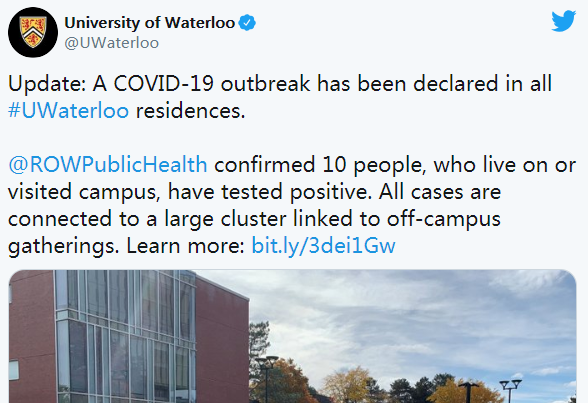This screenshot has width=588, height=403.
Task: Visit the @UWaterloo handle
Action: pos(112,43)
